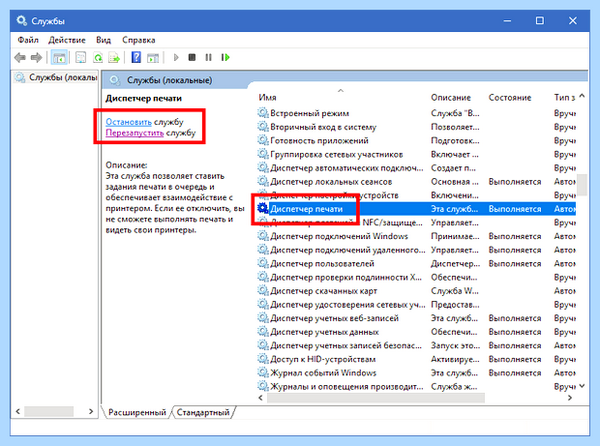Click gear icon of Журнал событий Windows
The image size is (600, 446).
(263, 373)
